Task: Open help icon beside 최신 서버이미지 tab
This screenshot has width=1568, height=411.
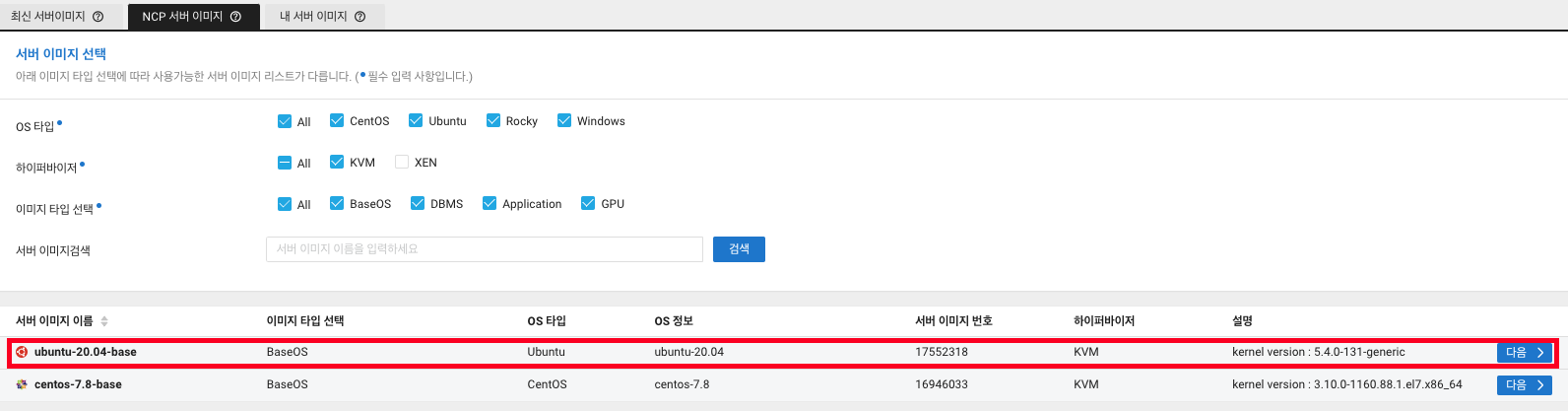Action: (98, 17)
